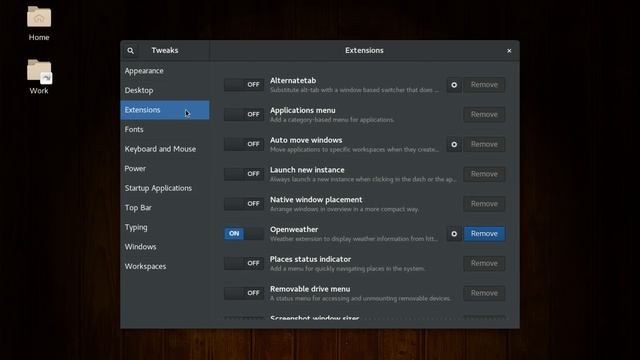
Task: Open the Tweaks search icon
Action: tap(130, 51)
